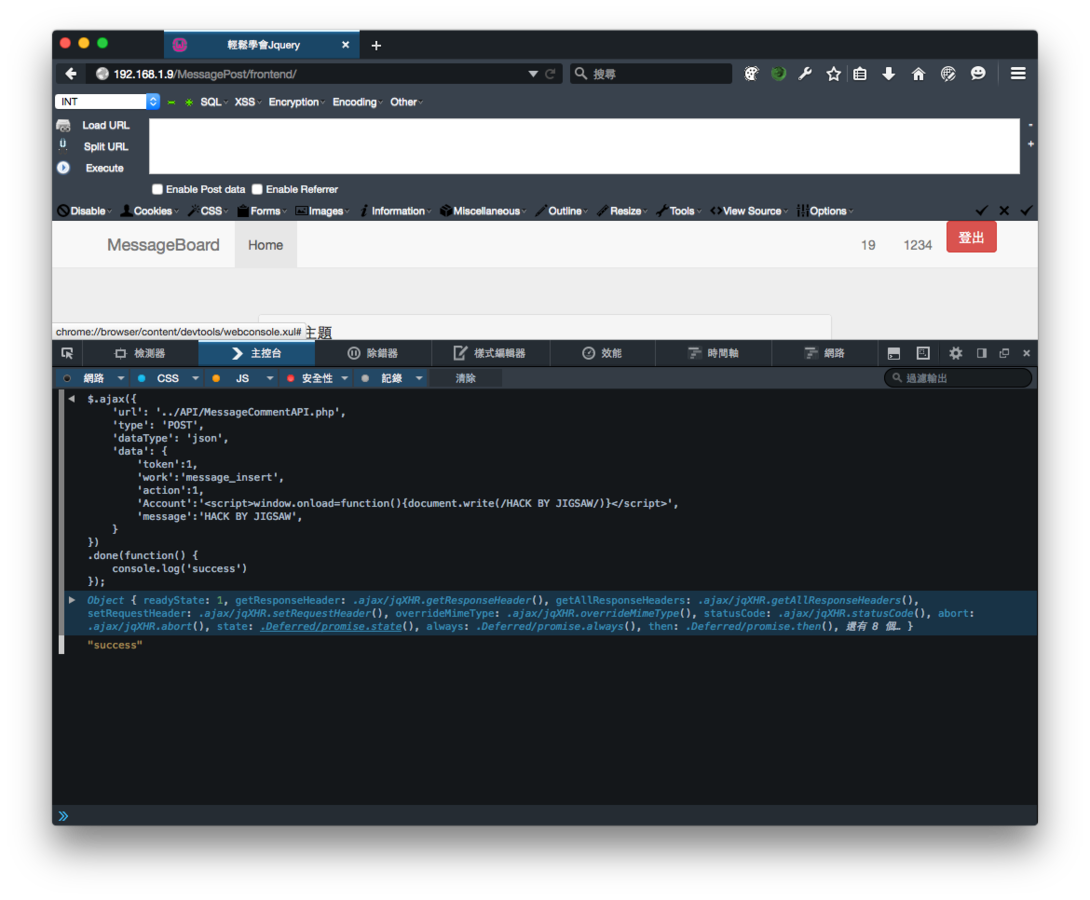Viewport: 1090px width, 900px height.
Task: Click 清除 to clear console
Action: [x=465, y=378]
